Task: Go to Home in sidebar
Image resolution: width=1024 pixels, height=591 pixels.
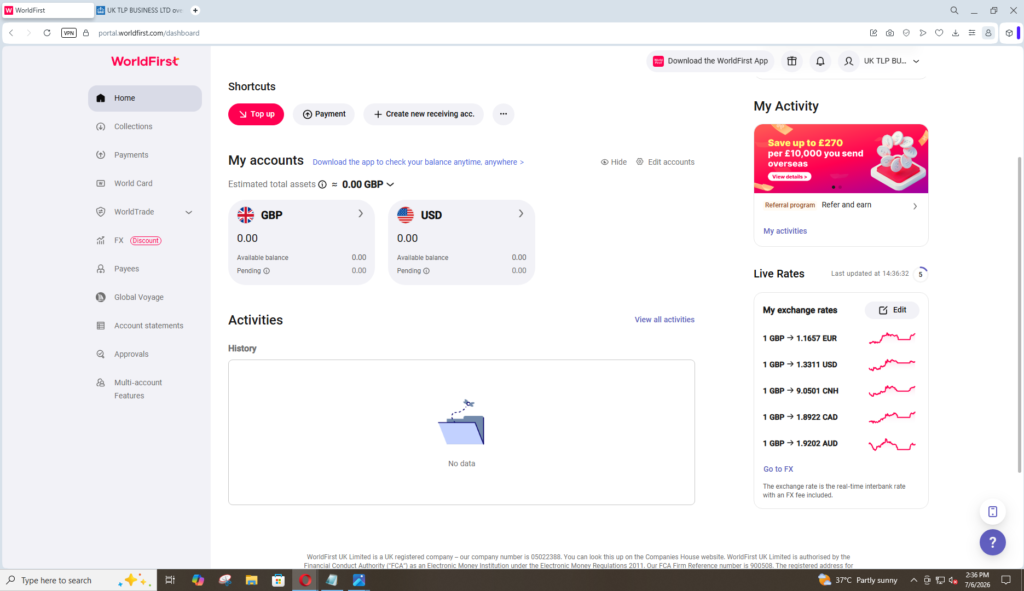Action: click(145, 98)
